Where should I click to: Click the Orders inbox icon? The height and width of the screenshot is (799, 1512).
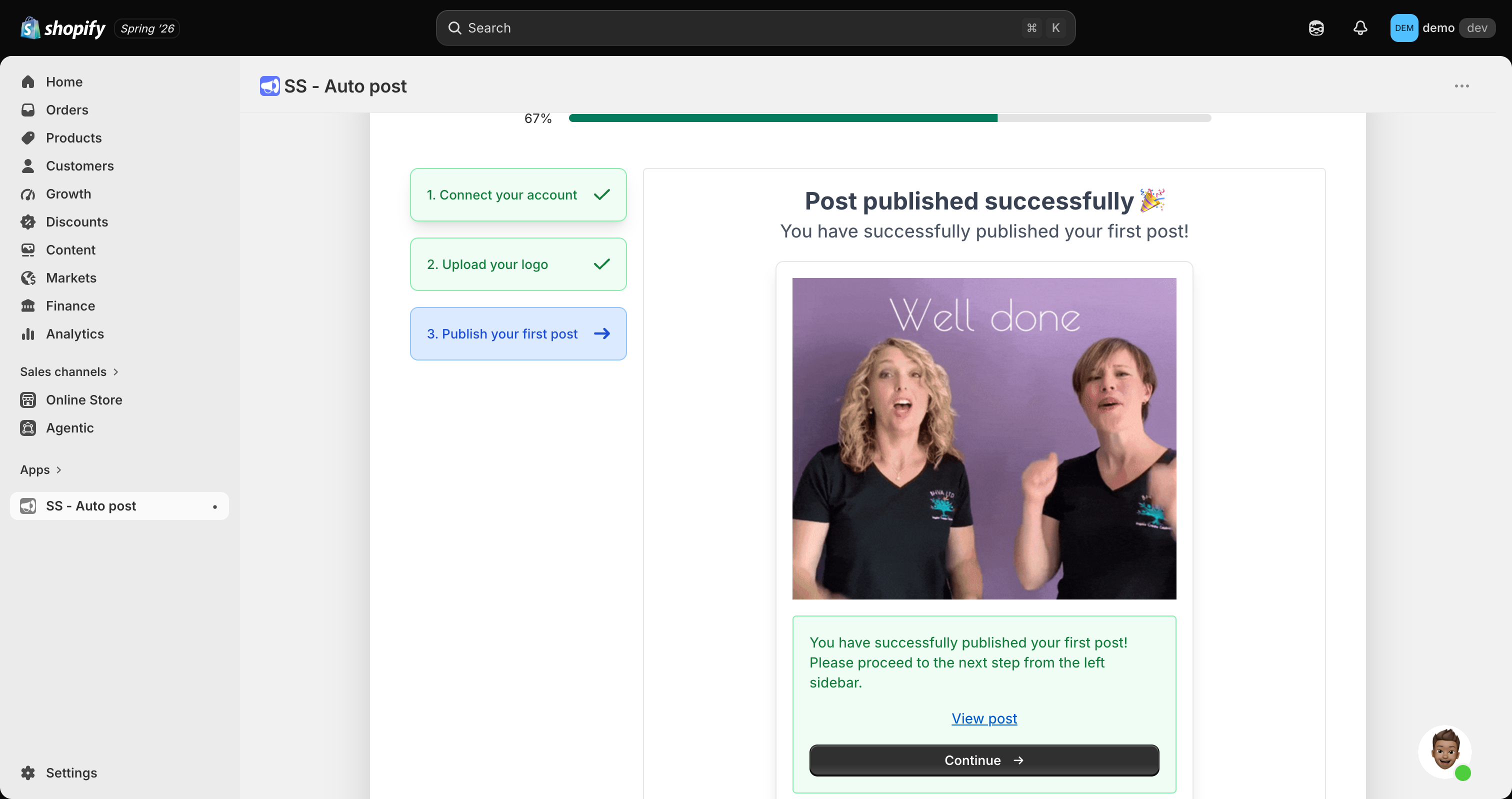[28, 110]
